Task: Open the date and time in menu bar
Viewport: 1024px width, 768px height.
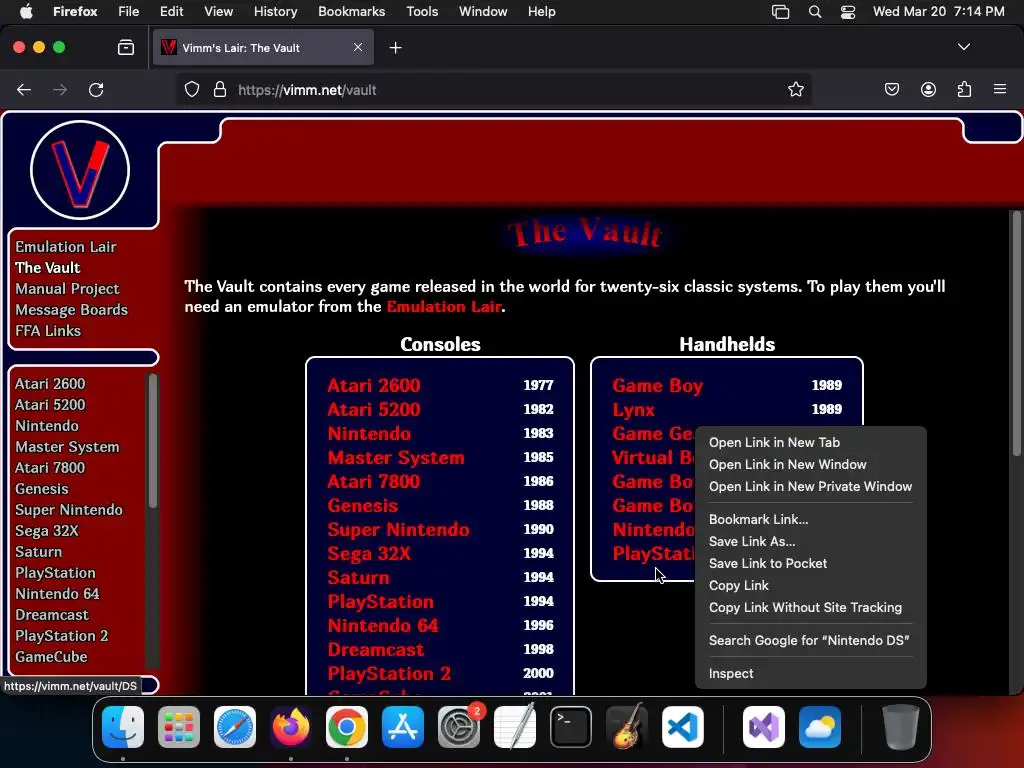Action: pyautogui.click(x=938, y=11)
